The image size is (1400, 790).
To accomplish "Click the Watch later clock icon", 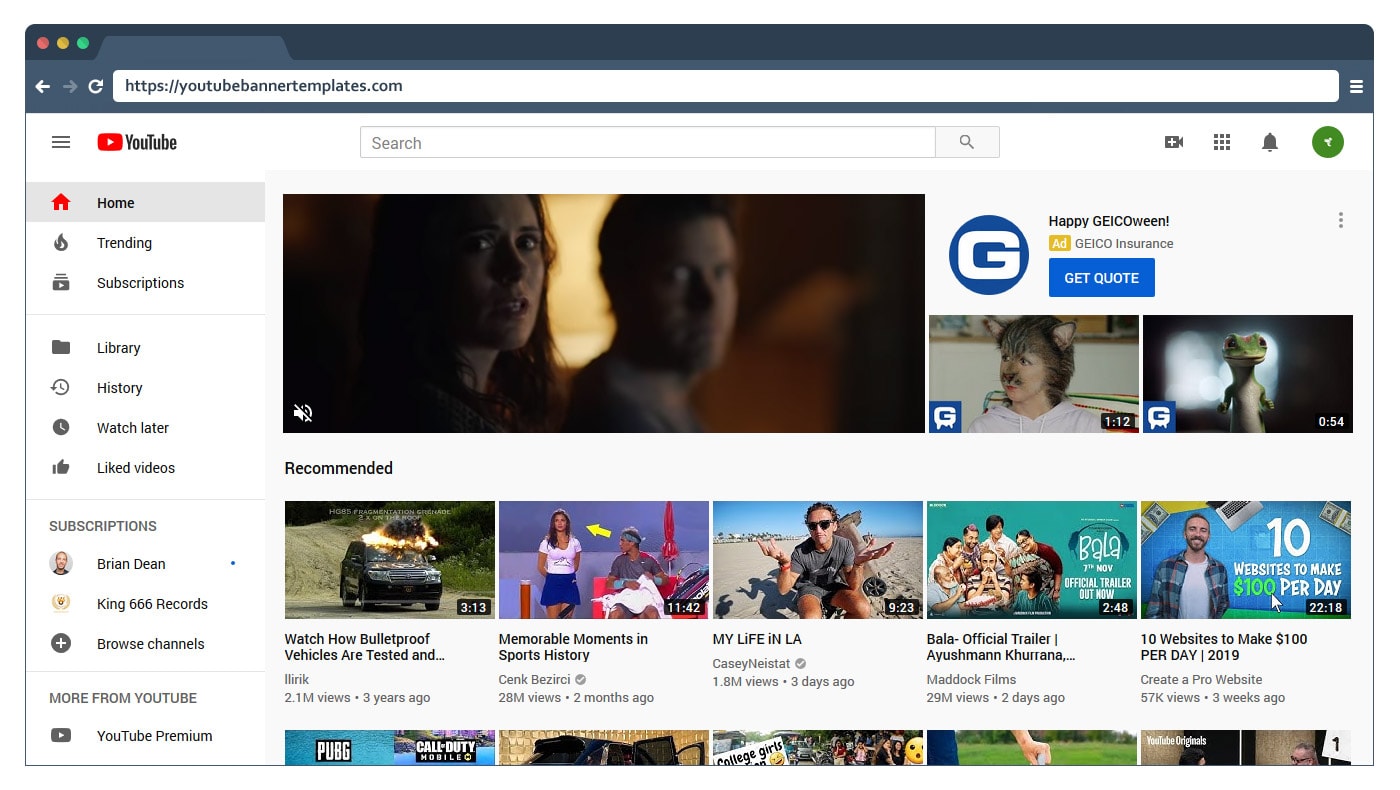I will [x=61, y=427].
